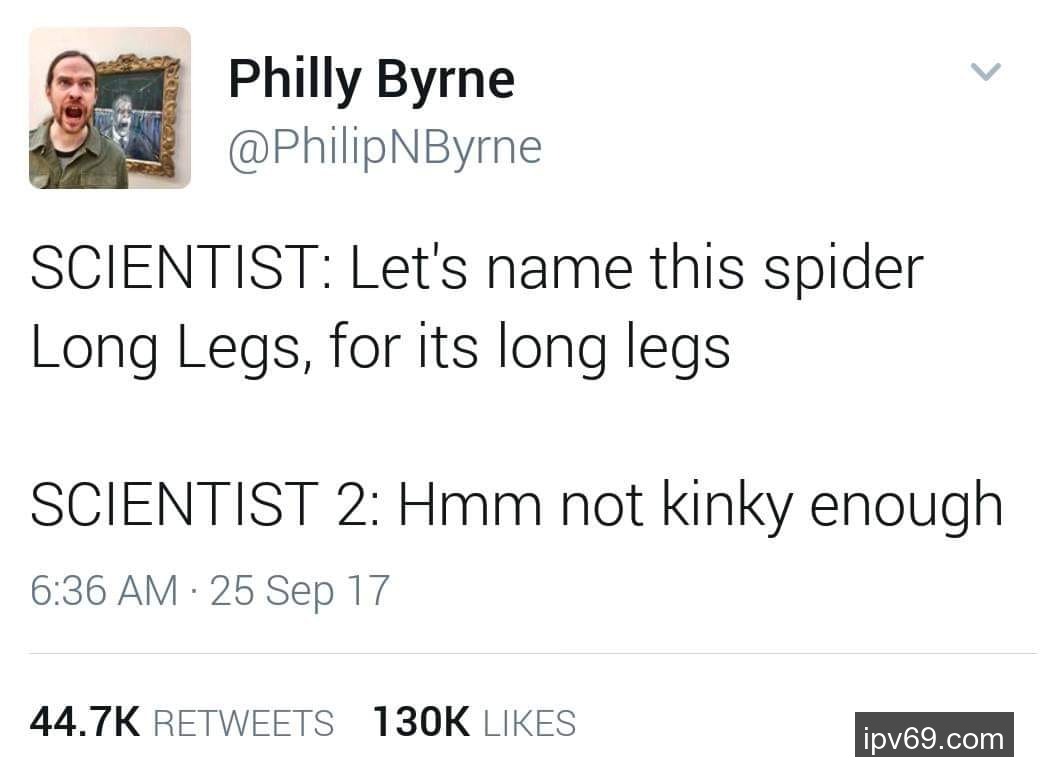This screenshot has height=784, width=1041.
Task: Select the LIKES label
Action: (529, 723)
